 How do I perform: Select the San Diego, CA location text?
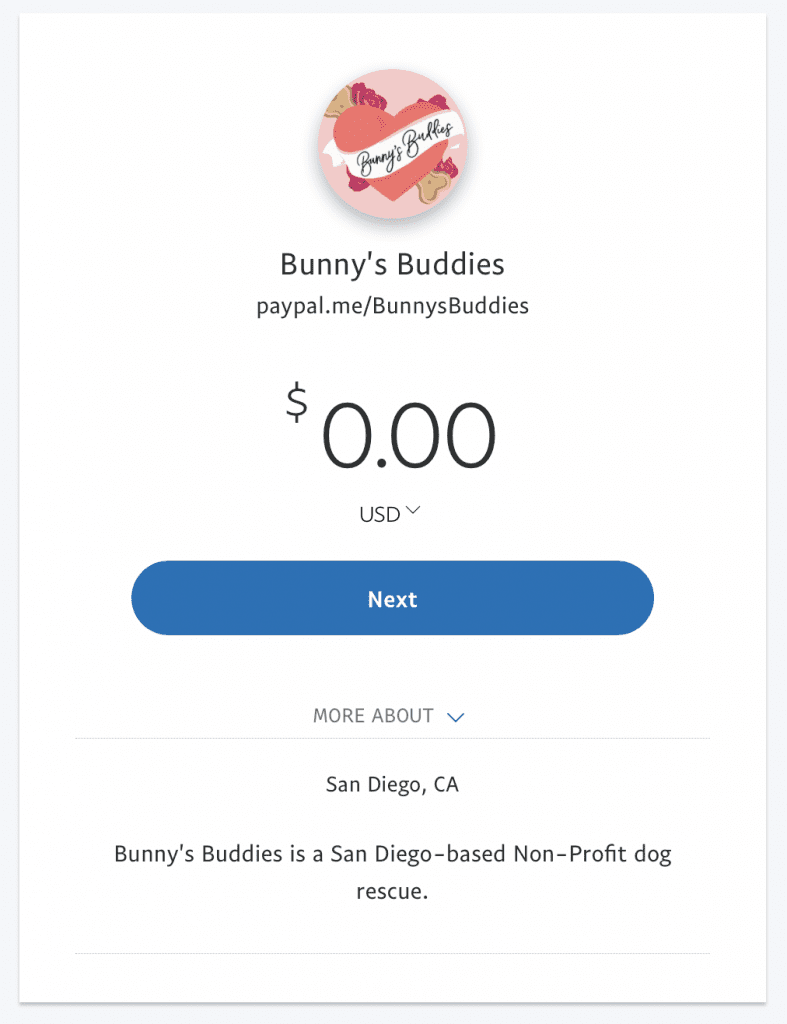[393, 784]
